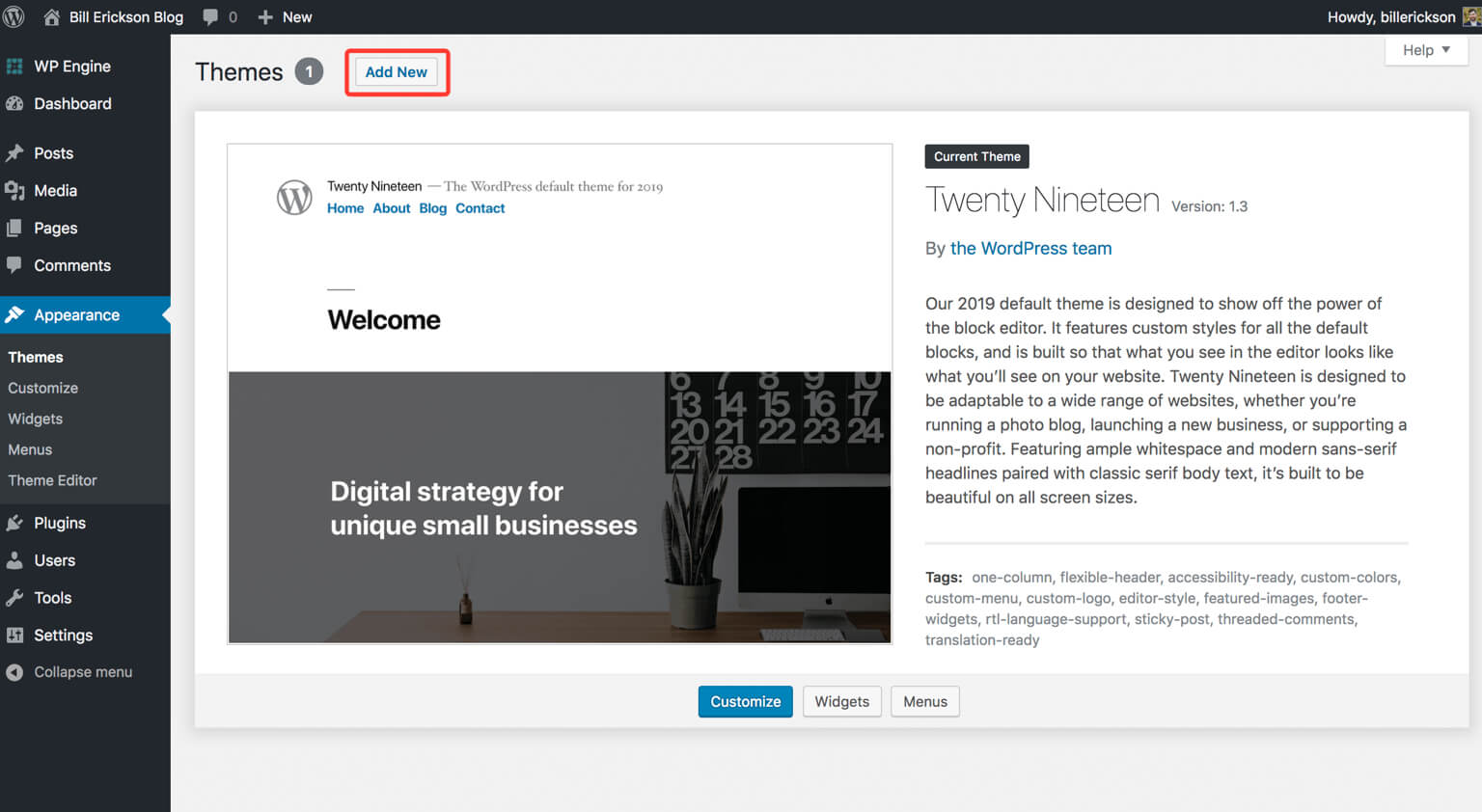Open the New content menu
This screenshot has width=1482, height=812.
pyautogui.click(x=285, y=16)
